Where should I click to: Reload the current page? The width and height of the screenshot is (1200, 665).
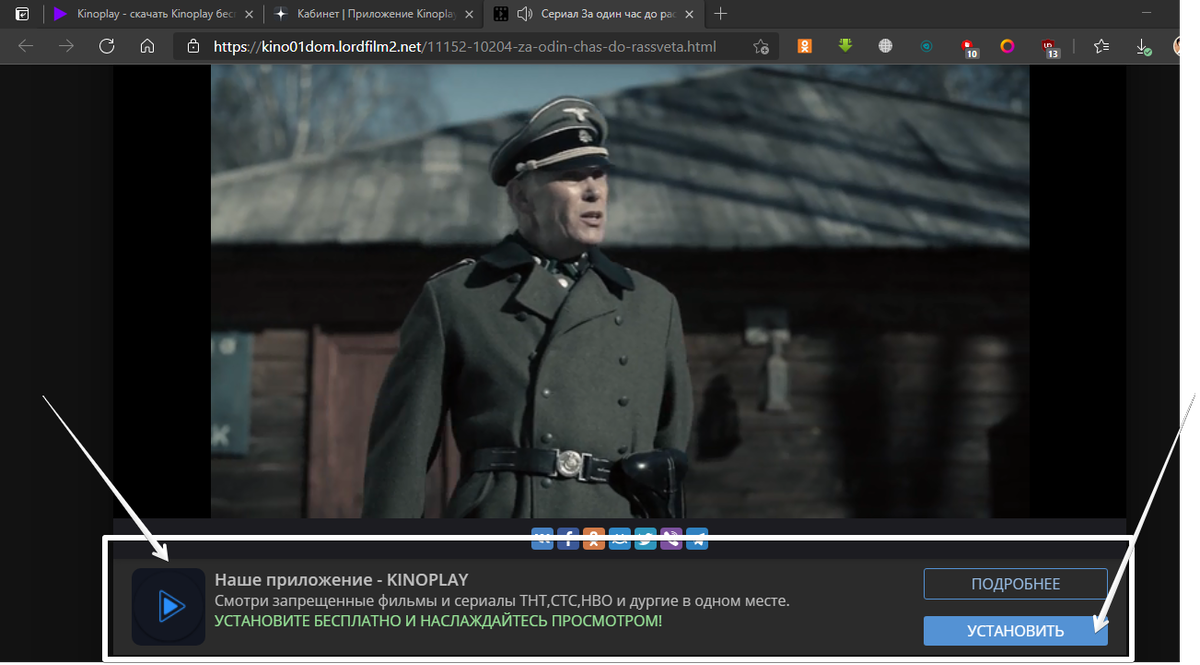(x=106, y=46)
